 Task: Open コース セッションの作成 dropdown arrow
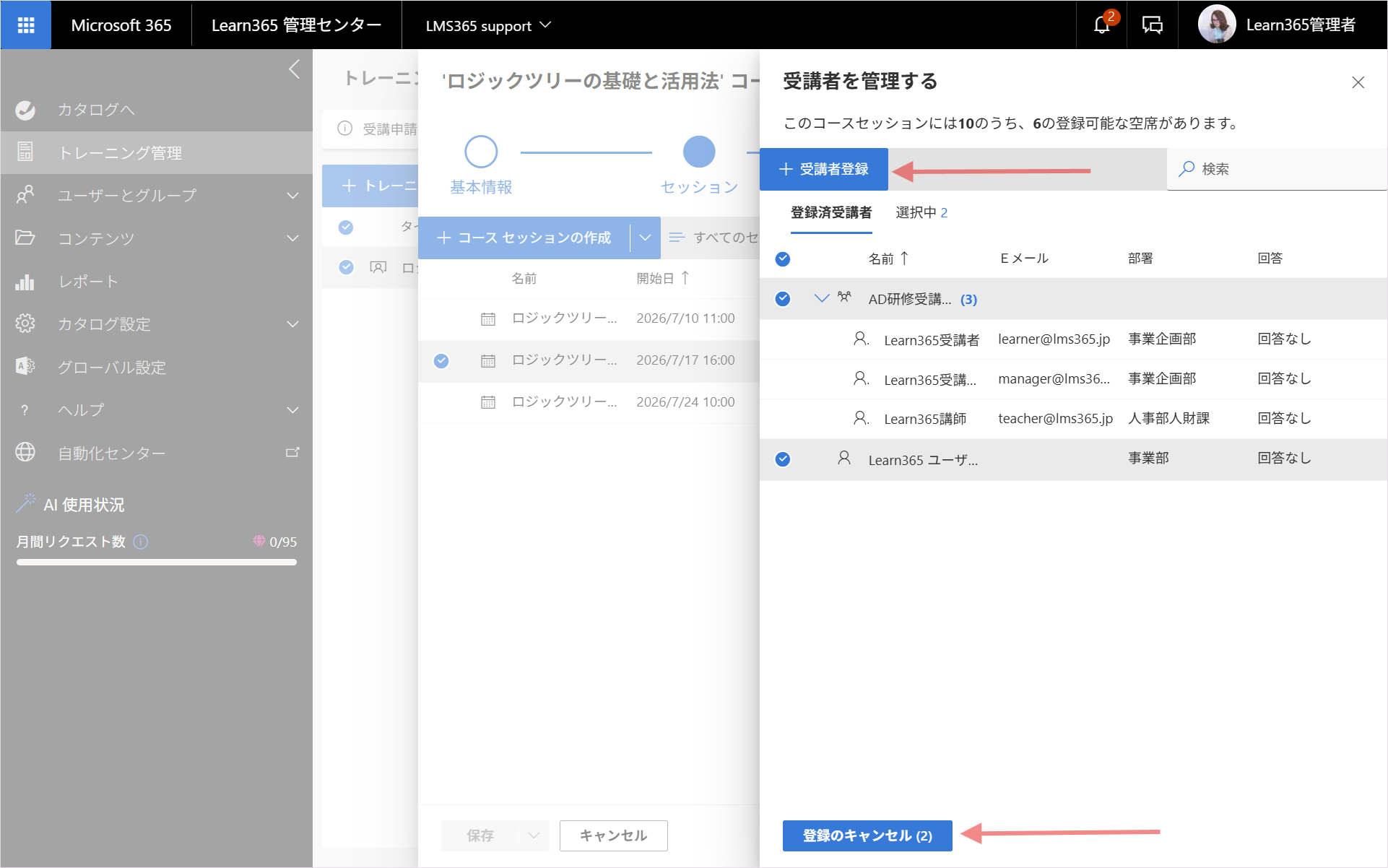[x=646, y=238]
